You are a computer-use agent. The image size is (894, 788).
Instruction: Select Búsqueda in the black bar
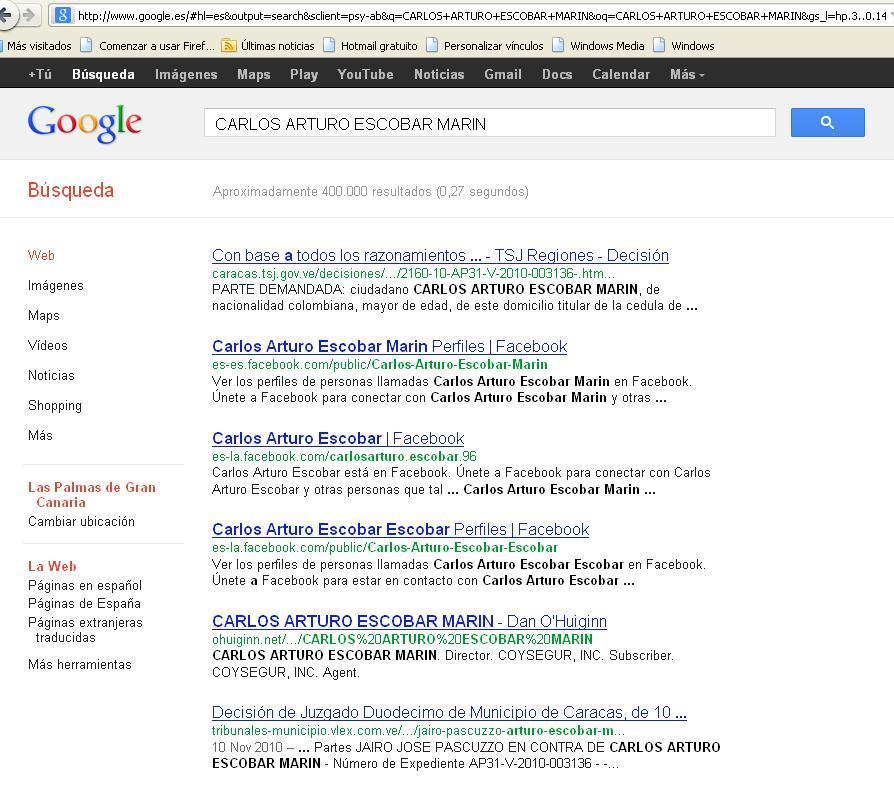pos(103,74)
